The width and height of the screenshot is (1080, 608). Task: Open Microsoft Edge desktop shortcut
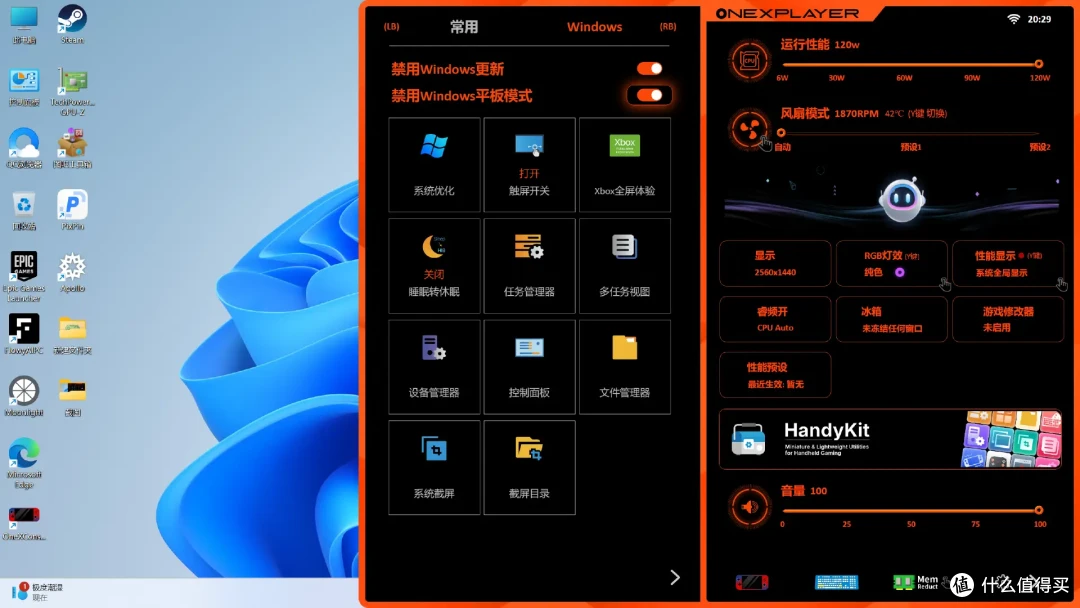click(23, 463)
